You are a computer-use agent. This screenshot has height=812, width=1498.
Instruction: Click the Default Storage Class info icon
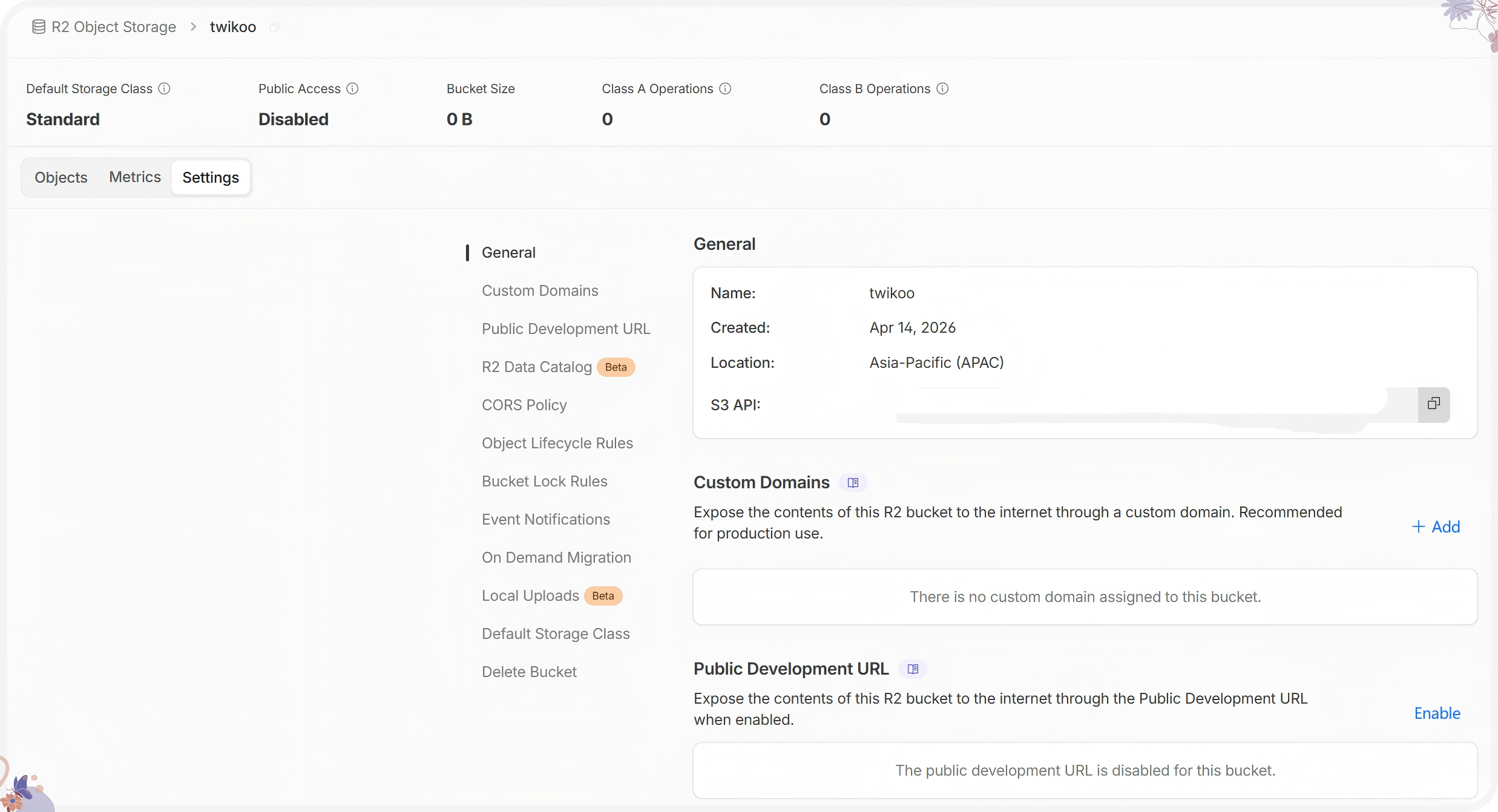[x=164, y=89]
